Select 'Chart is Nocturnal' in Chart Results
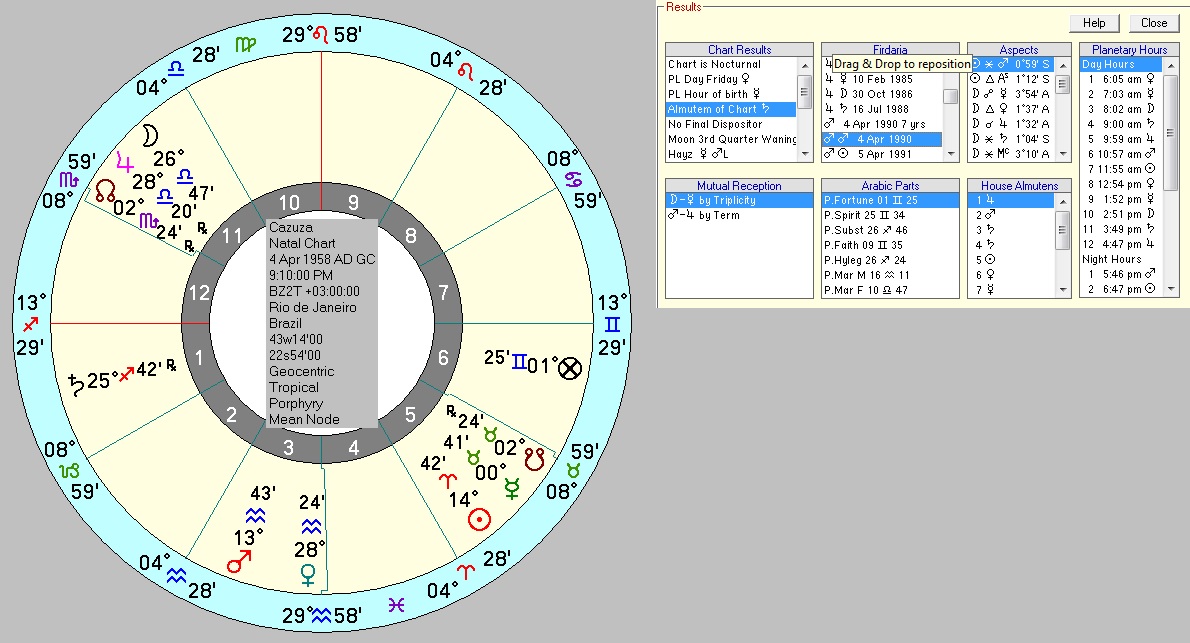 [x=732, y=65]
